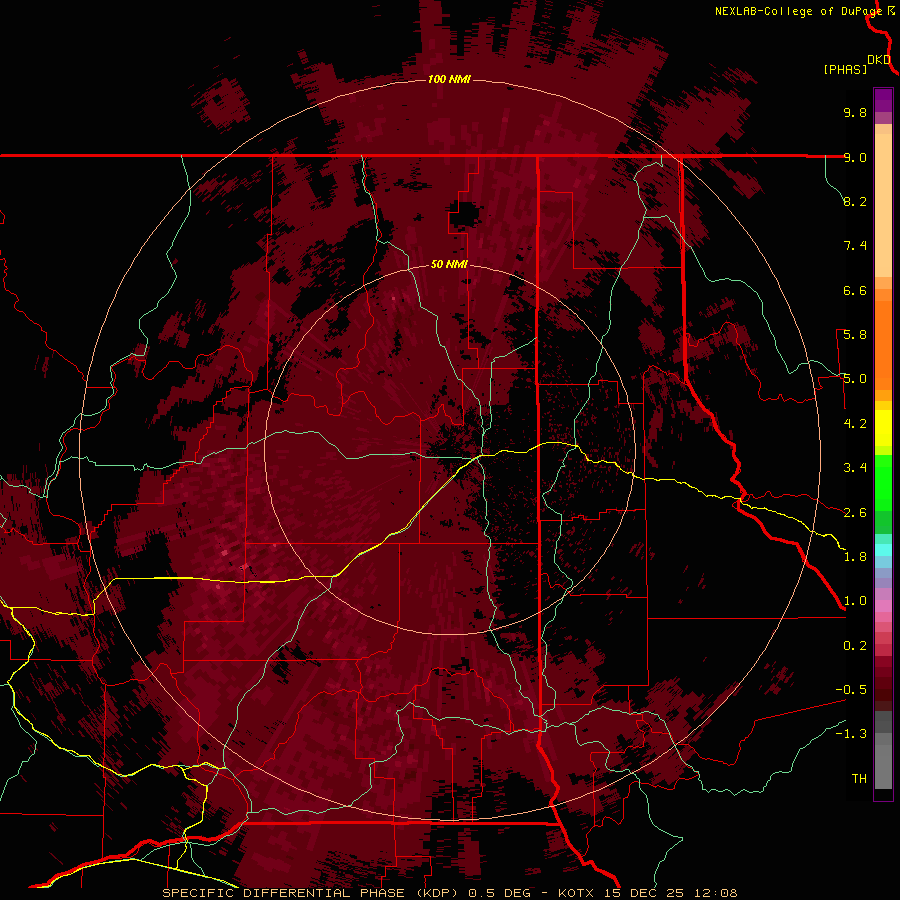The width and height of the screenshot is (900, 900).
Task: Click the 8.2 scale value
Action: tap(855, 201)
